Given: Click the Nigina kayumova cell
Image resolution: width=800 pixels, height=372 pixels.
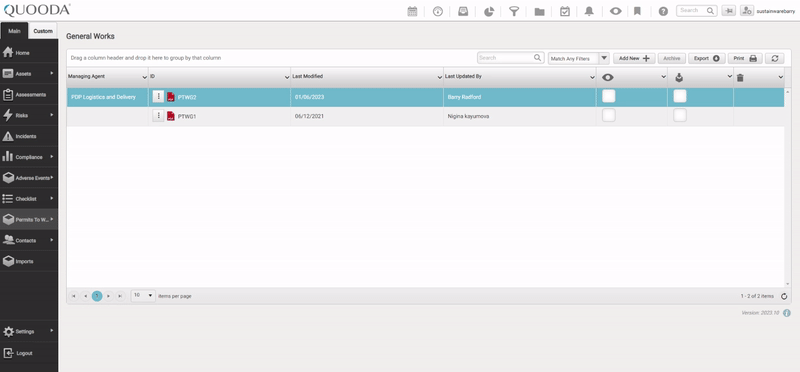Looking at the screenshot, I should 519,116.
